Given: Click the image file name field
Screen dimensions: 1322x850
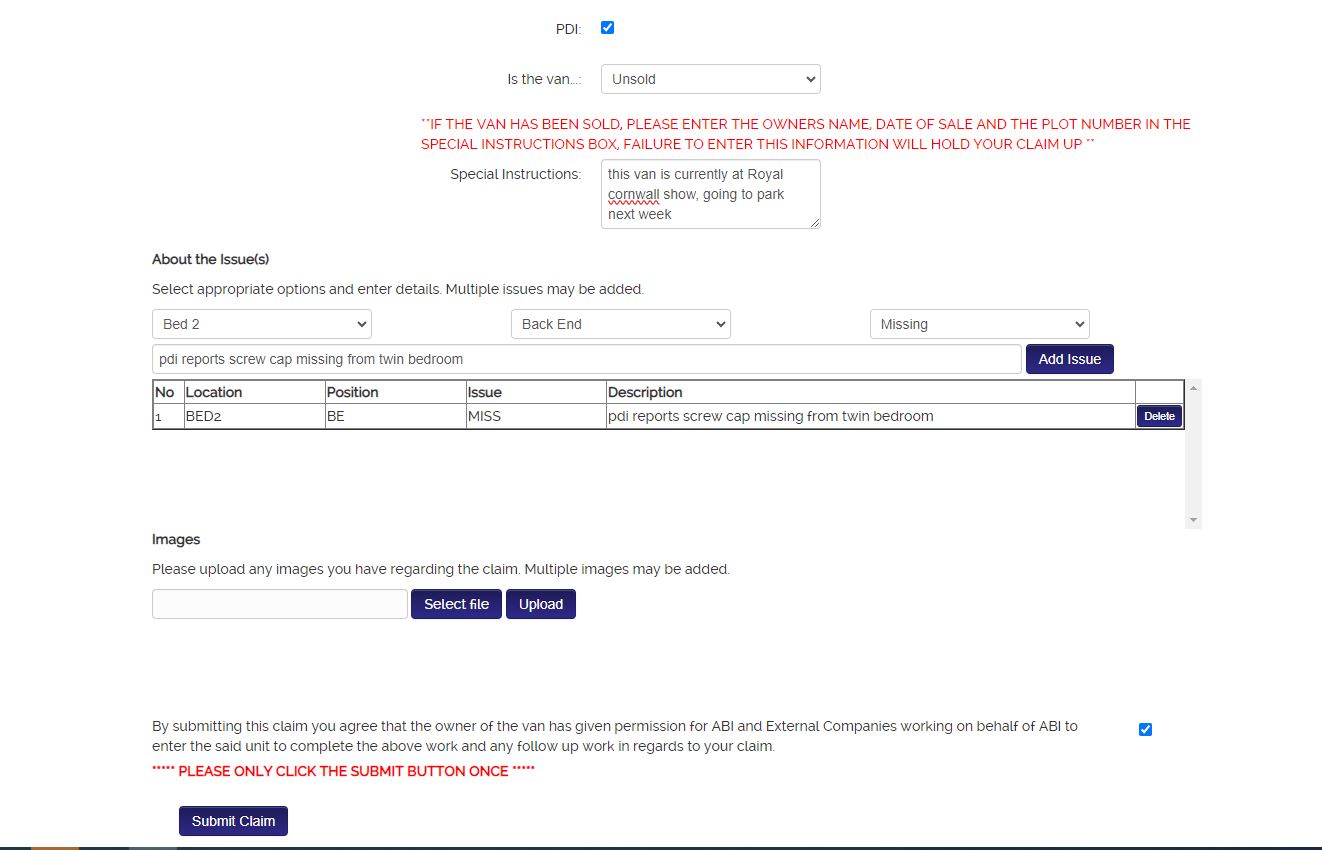Looking at the screenshot, I should 280,604.
